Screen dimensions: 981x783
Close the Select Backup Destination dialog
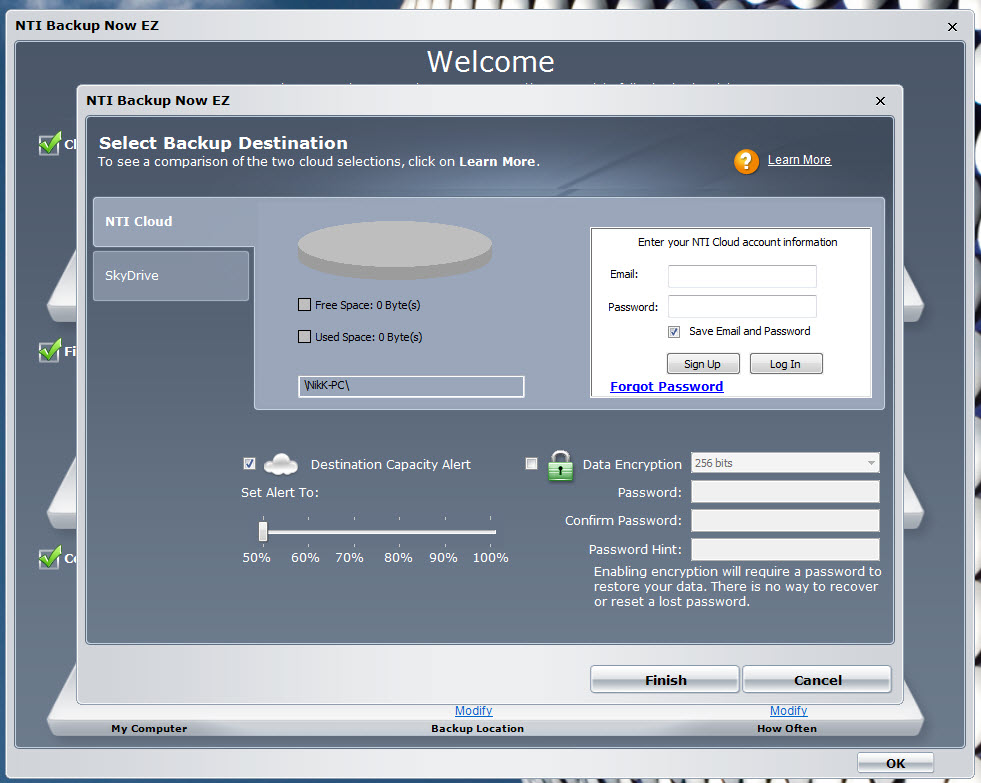(x=880, y=101)
